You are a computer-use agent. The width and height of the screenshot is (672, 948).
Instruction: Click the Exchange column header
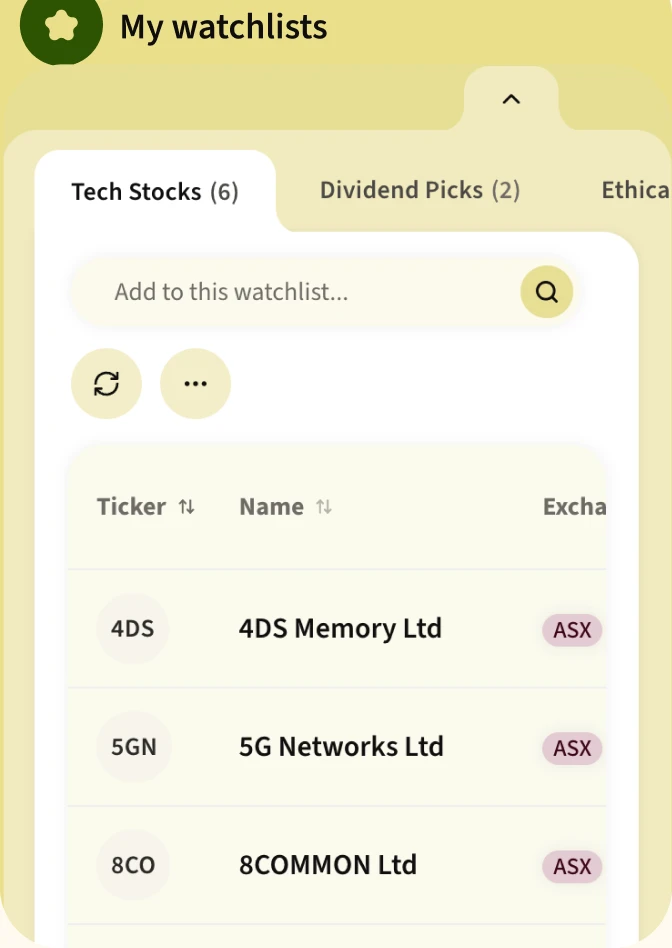574,507
